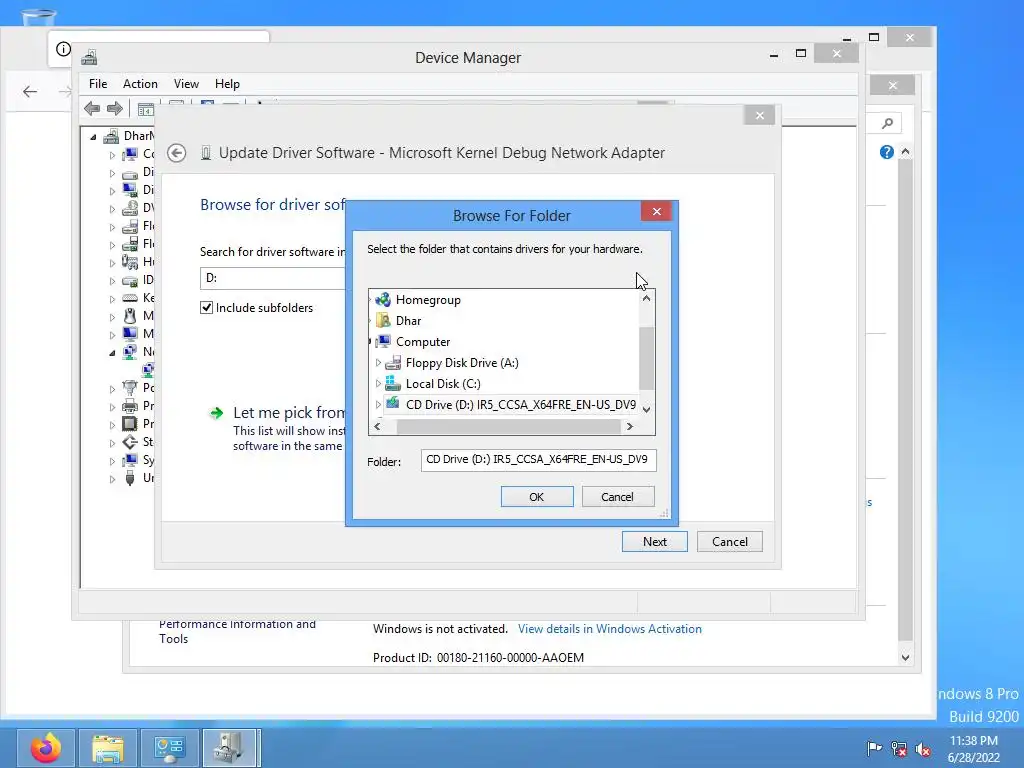Click the console tree toolbar icon in Device Manager
The image size is (1024, 768).
pos(146,109)
